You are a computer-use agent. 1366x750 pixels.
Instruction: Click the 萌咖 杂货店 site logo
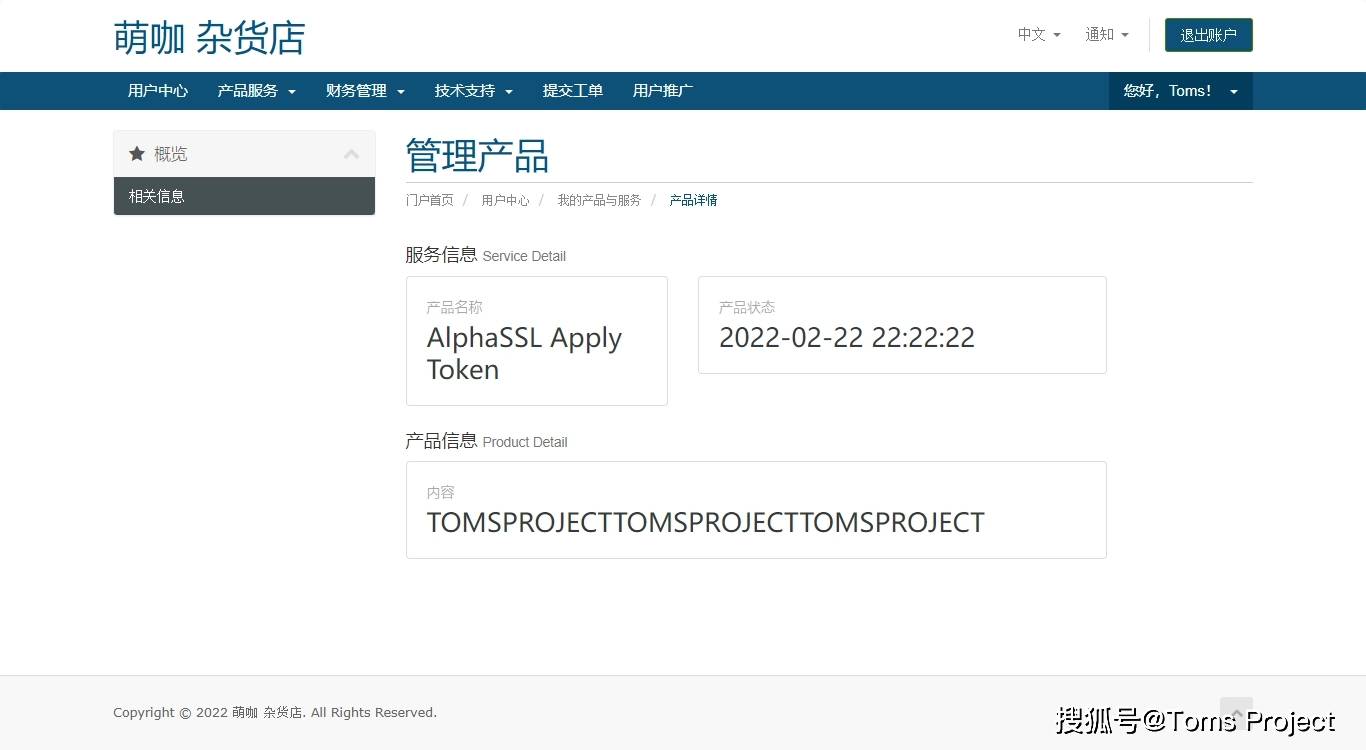point(209,37)
